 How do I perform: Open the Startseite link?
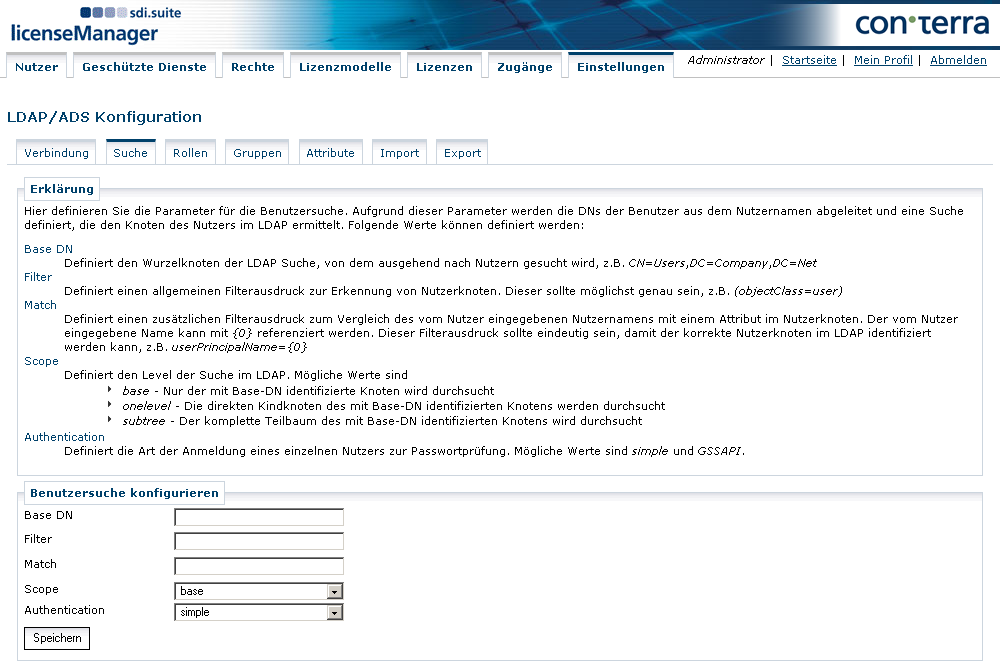pyautogui.click(x=808, y=60)
